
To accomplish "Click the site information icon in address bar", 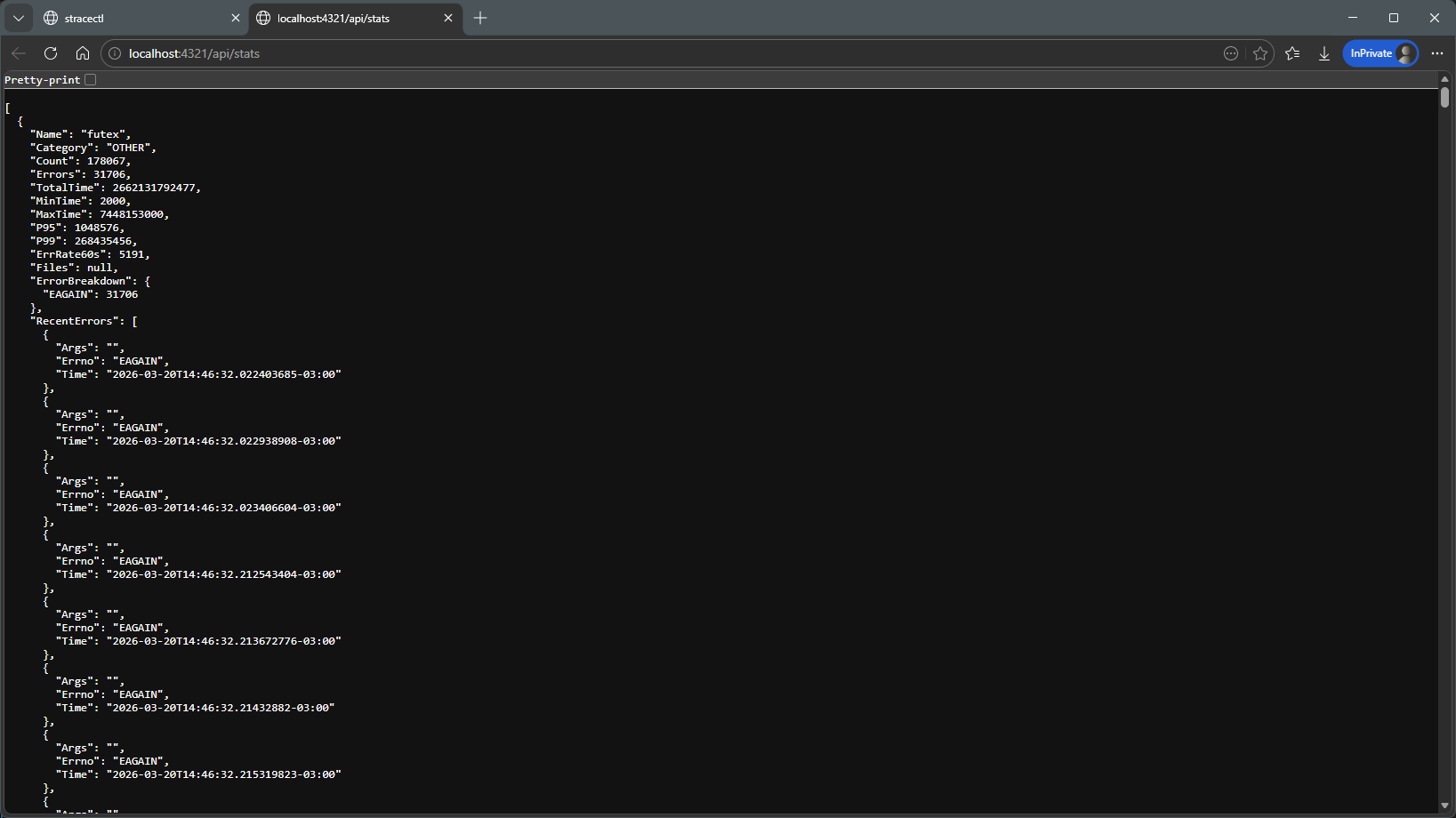I will click(115, 53).
